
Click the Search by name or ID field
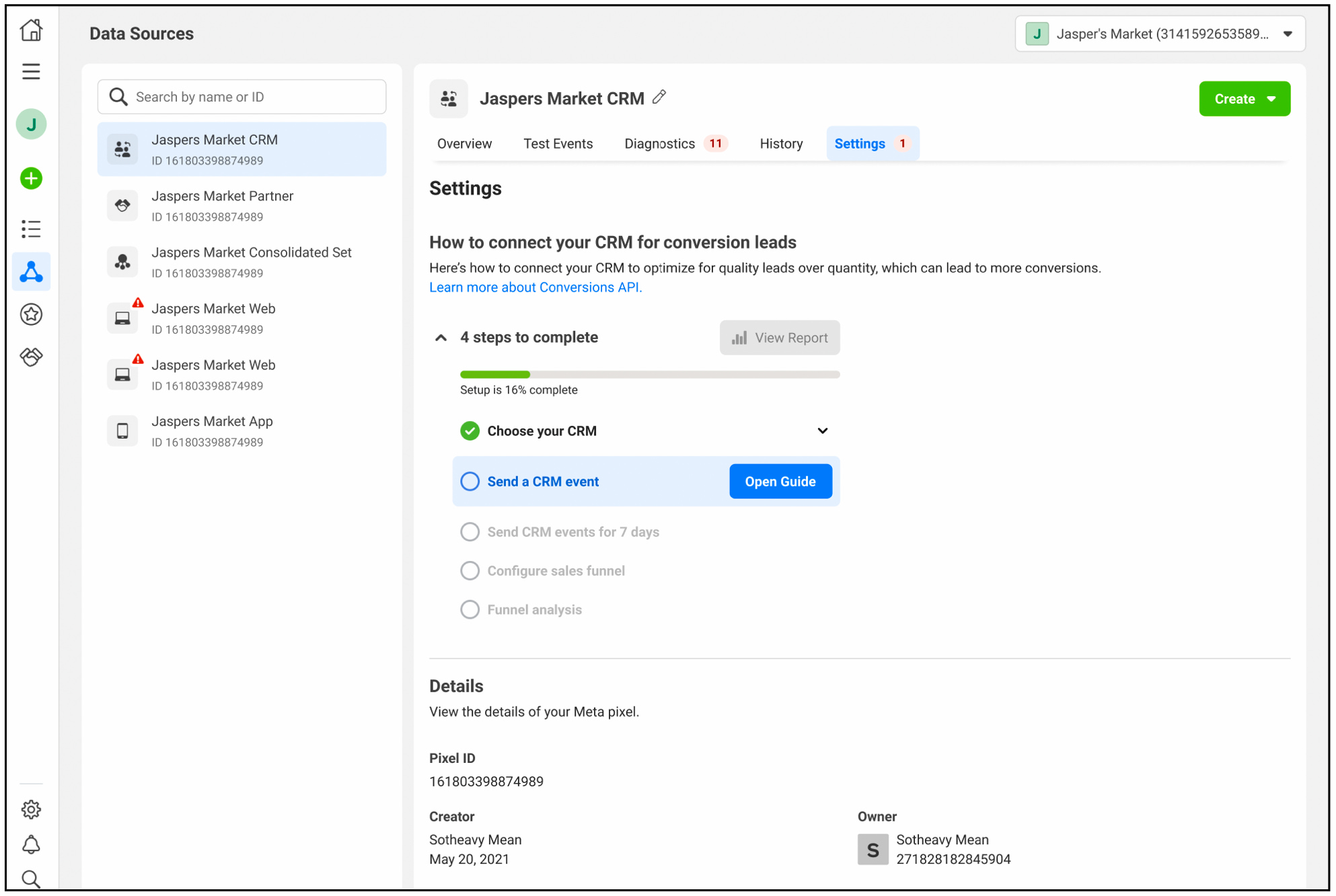(242, 97)
